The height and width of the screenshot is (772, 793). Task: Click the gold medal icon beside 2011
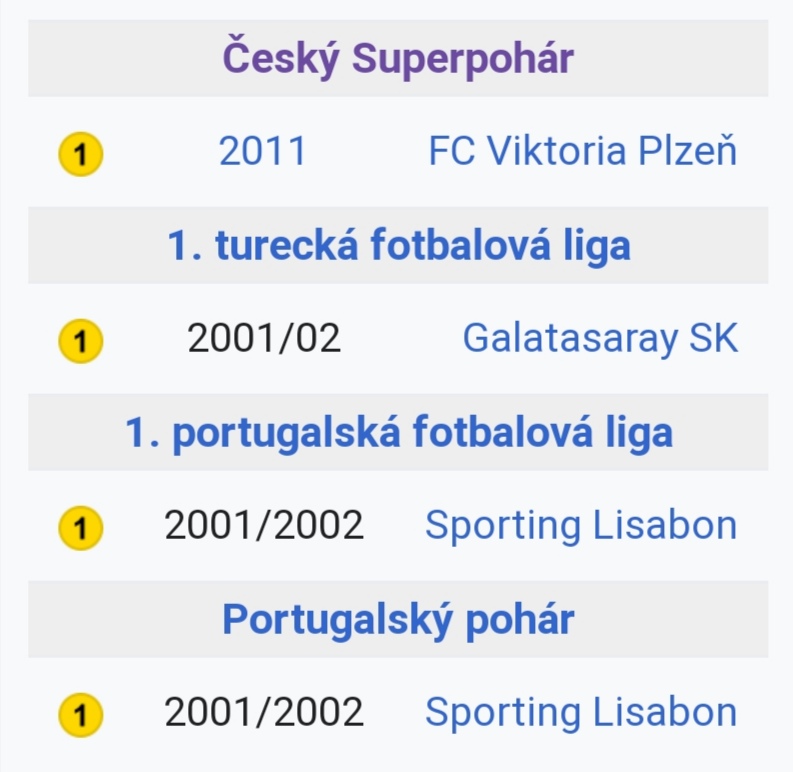click(x=80, y=153)
